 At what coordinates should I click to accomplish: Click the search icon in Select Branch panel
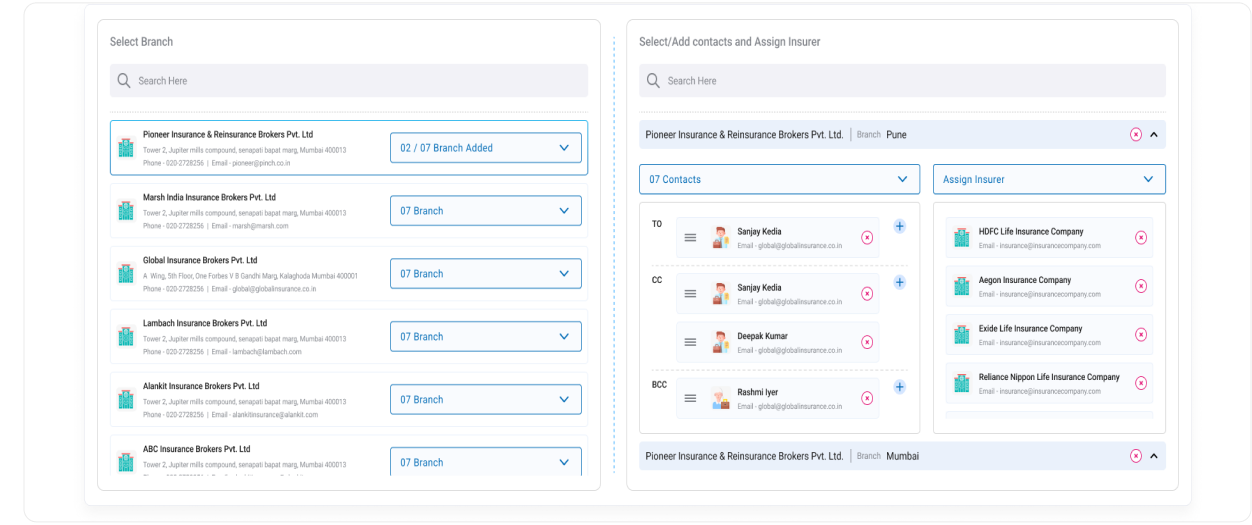pos(124,80)
